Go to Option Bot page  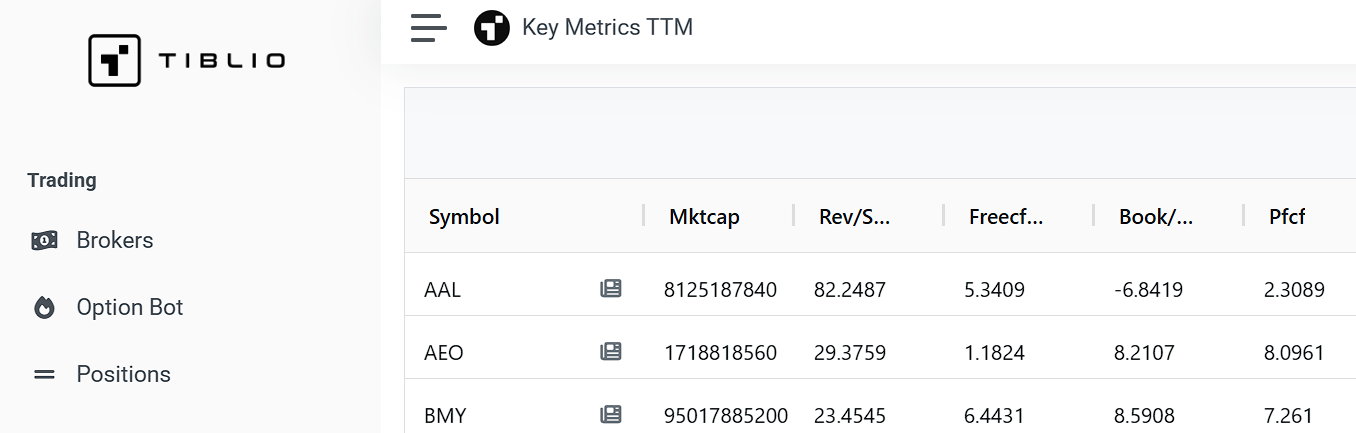(130, 308)
